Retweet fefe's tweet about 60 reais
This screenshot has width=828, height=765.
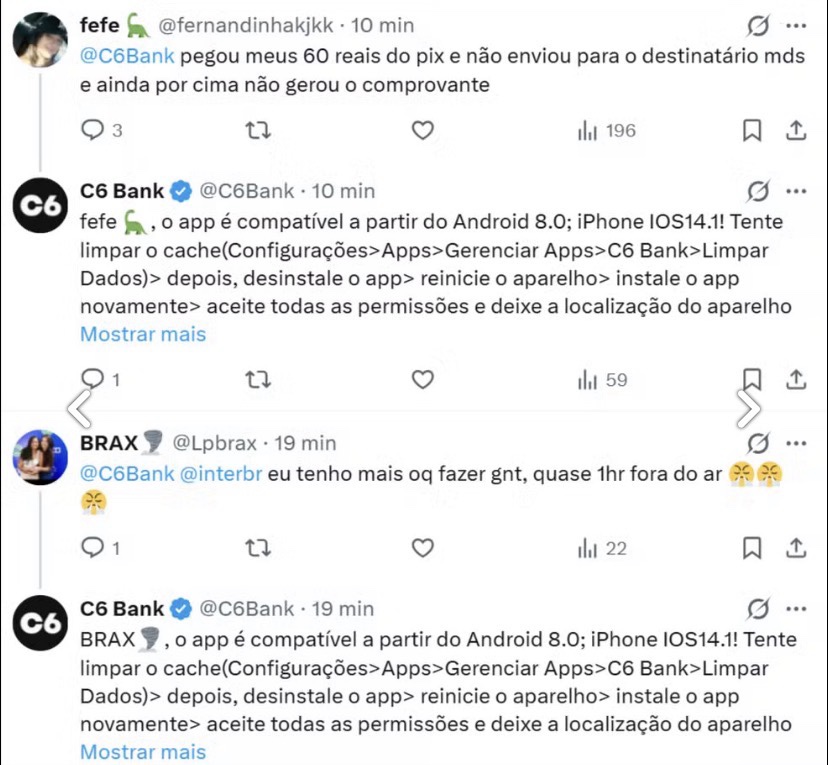258,130
